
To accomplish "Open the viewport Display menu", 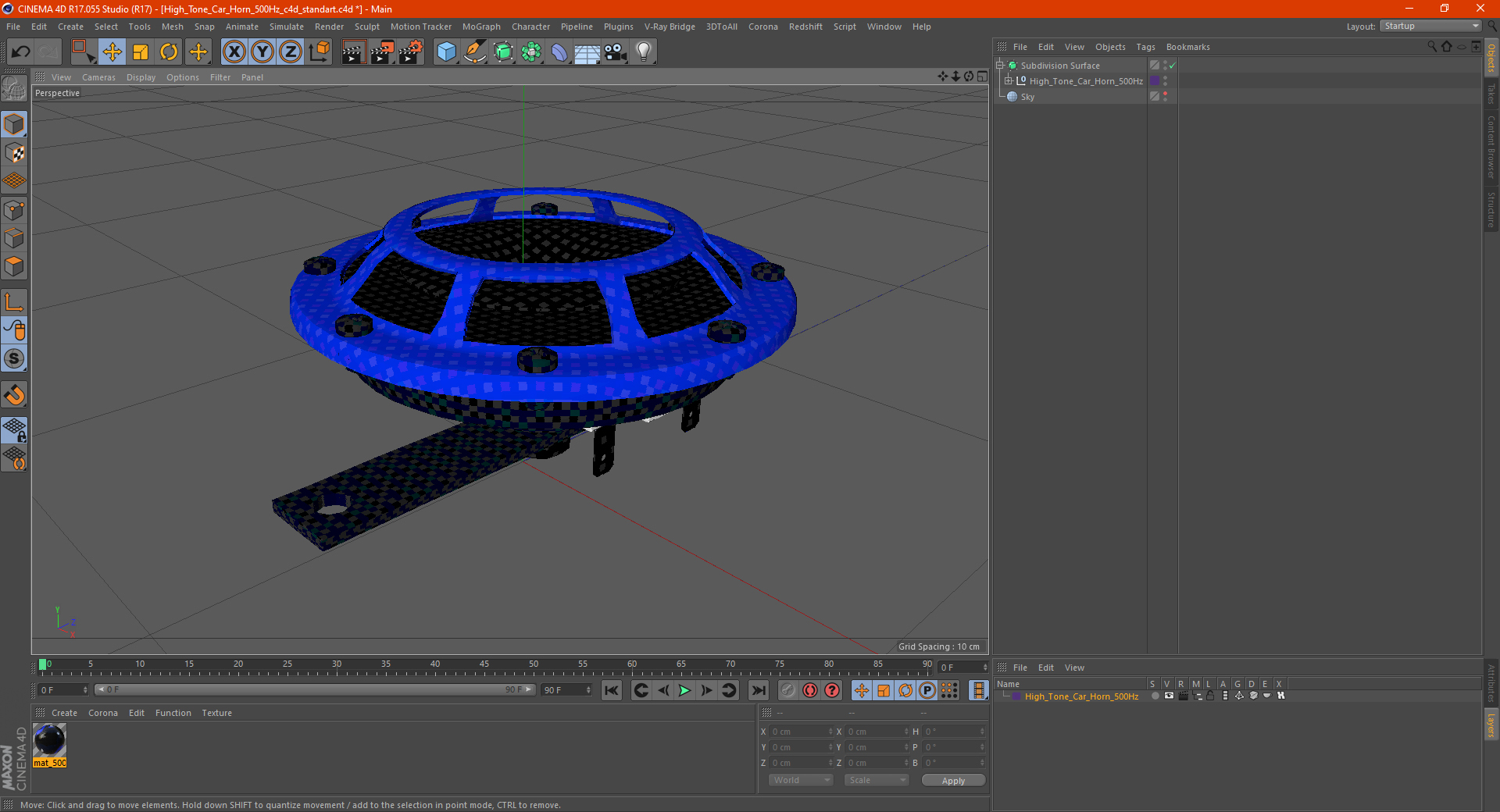I will point(141,77).
